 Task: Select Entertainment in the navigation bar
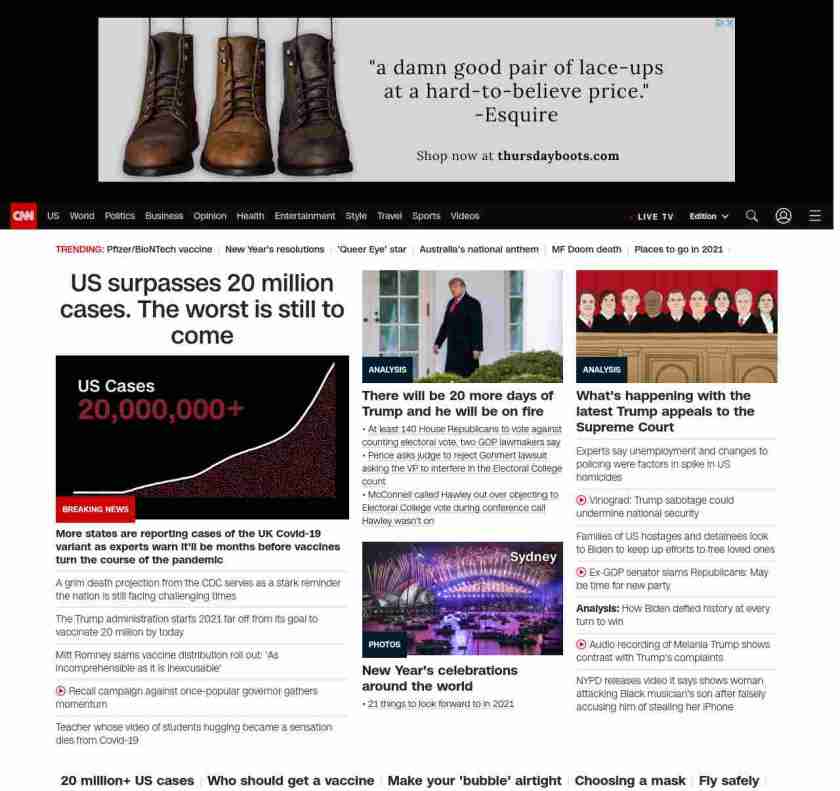(x=305, y=216)
